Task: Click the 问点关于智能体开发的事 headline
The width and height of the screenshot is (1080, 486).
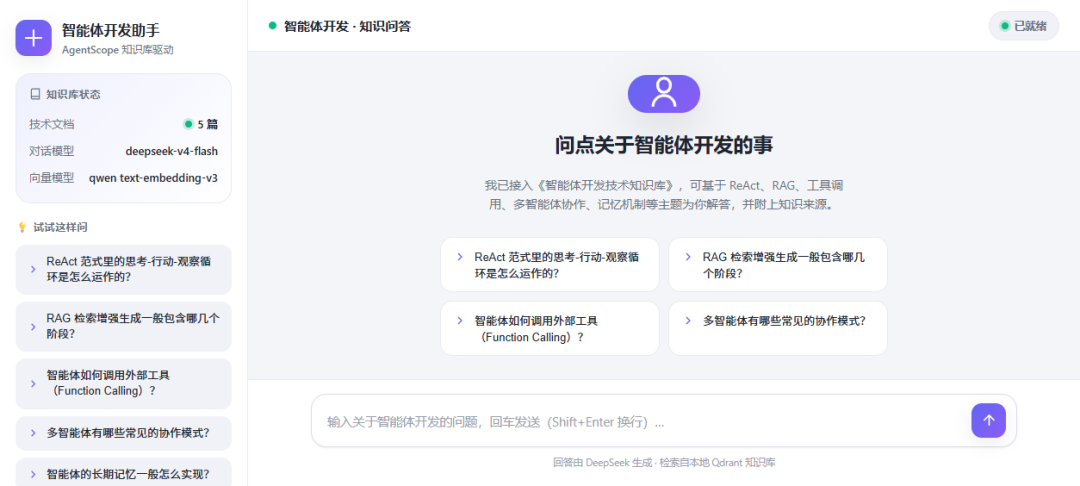Action: tap(664, 146)
